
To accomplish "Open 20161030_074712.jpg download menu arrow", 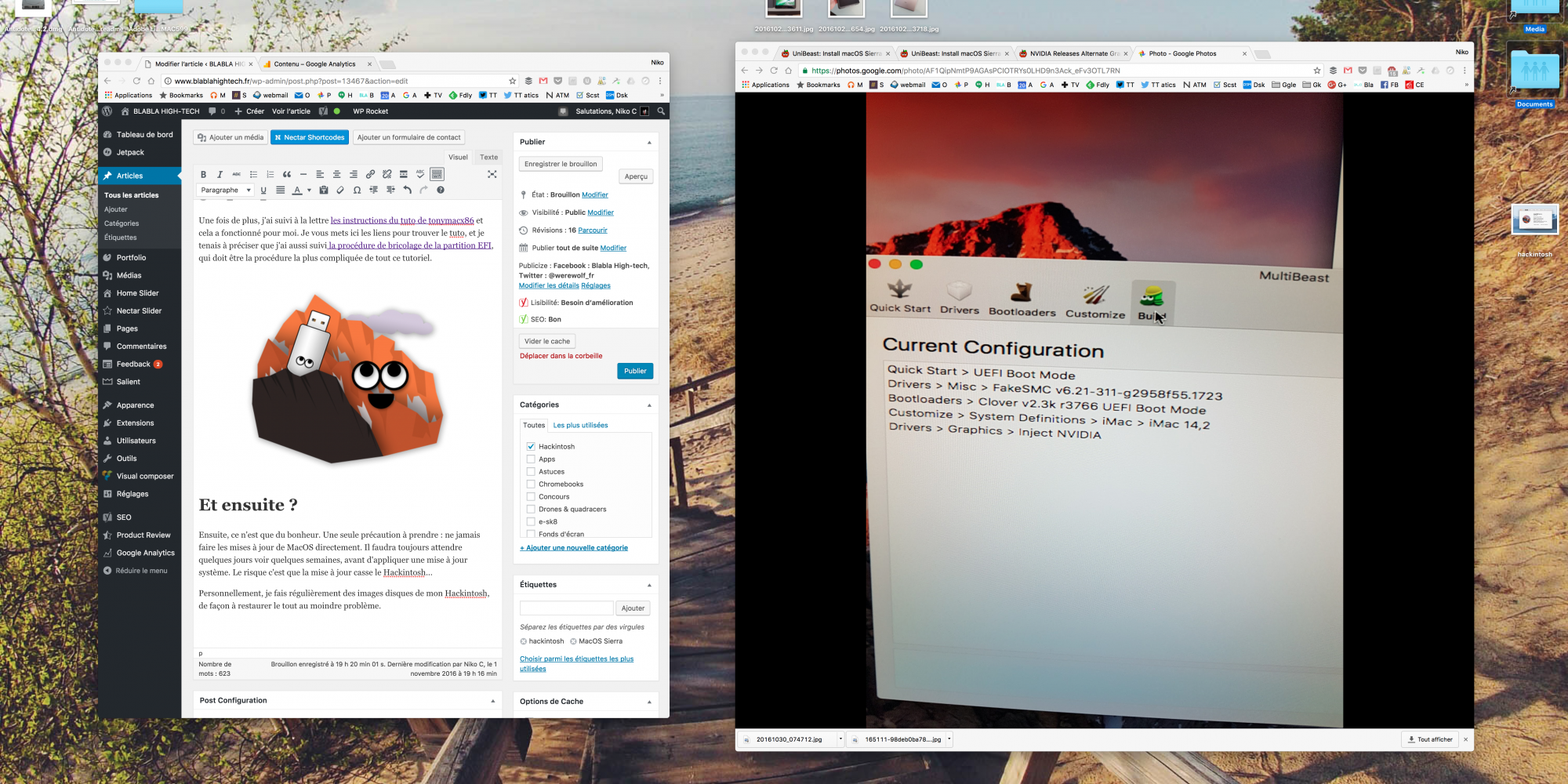I will pyautogui.click(x=840, y=739).
